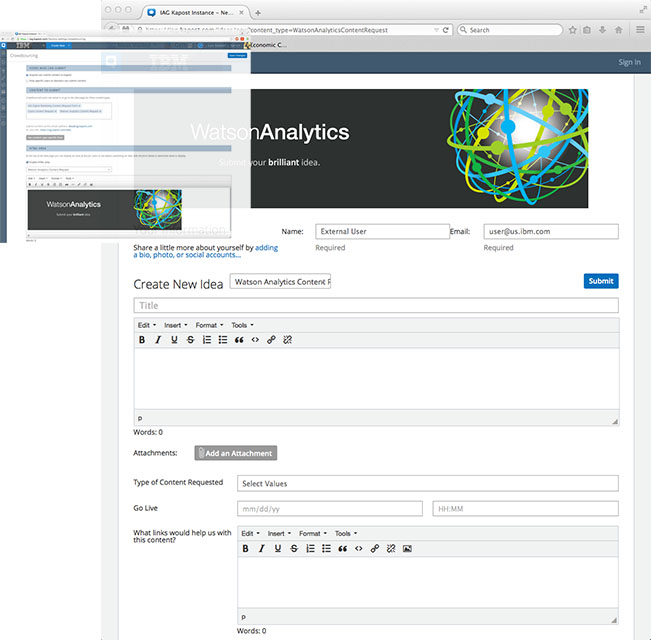The image size is (651, 640).
Task: Open the Format menu in the links editor
Action: click(x=313, y=534)
